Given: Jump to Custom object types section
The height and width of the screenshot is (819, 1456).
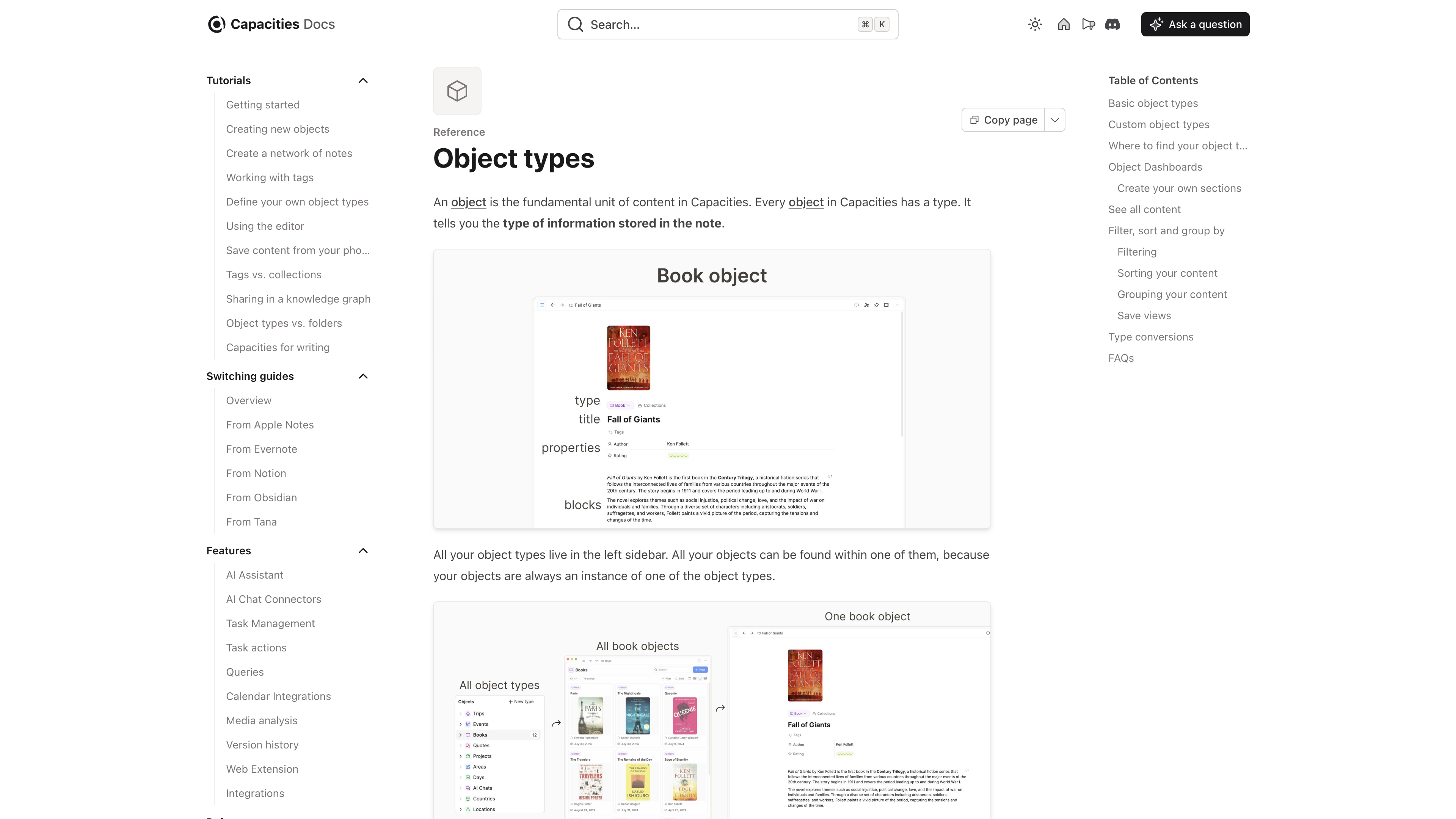Looking at the screenshot, I should (x=1159, y=124).
